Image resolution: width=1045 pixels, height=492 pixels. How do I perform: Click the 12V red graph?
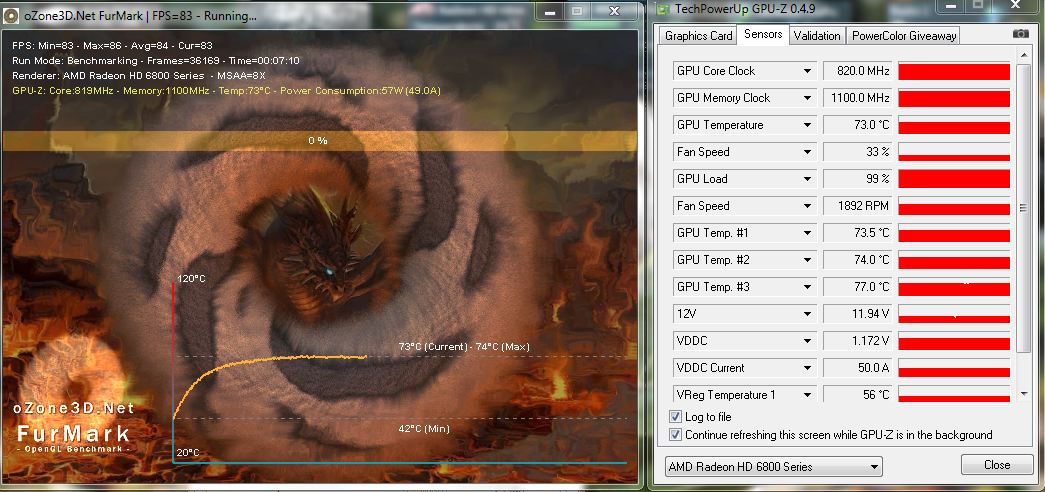pos(954,314)
